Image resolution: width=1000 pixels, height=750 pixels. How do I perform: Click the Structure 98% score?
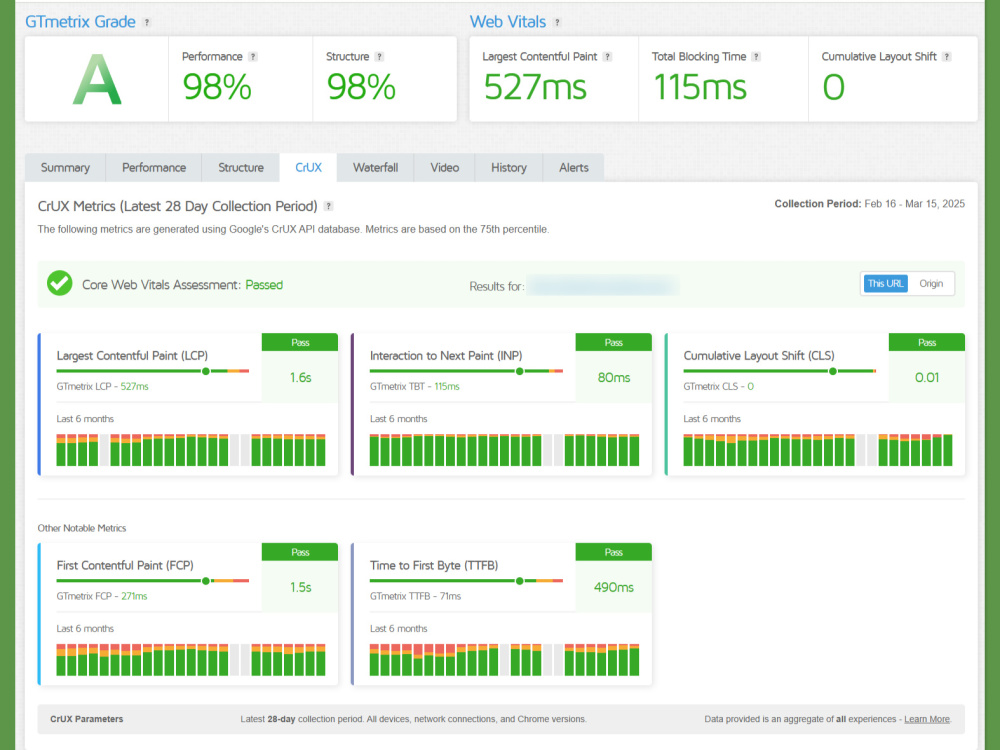[361, 87]
